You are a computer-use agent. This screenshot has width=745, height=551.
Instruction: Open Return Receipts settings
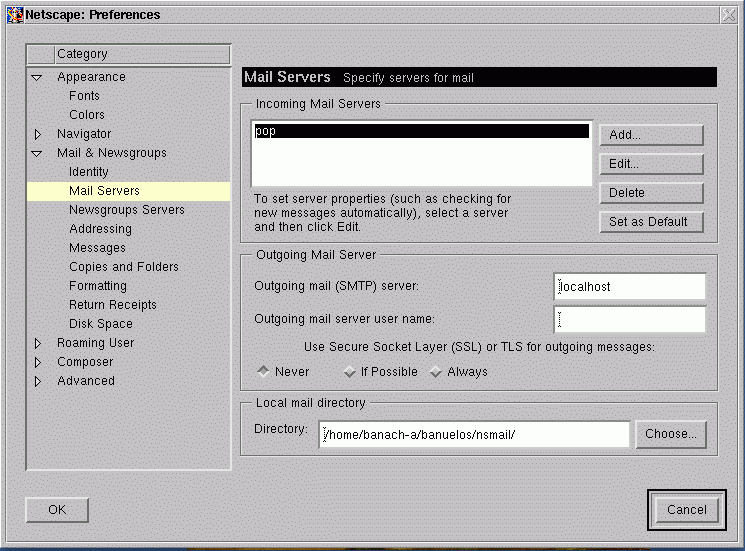click(x=113, y=304)
